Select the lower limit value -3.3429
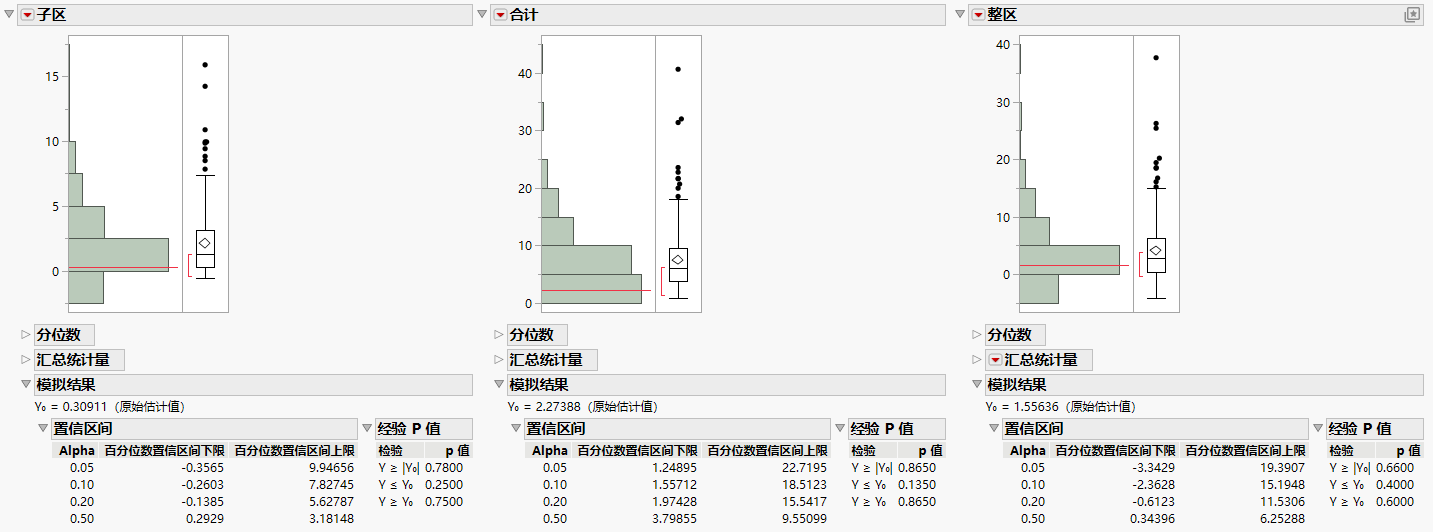1433x532 pixels. click(x=1153, y=468)
